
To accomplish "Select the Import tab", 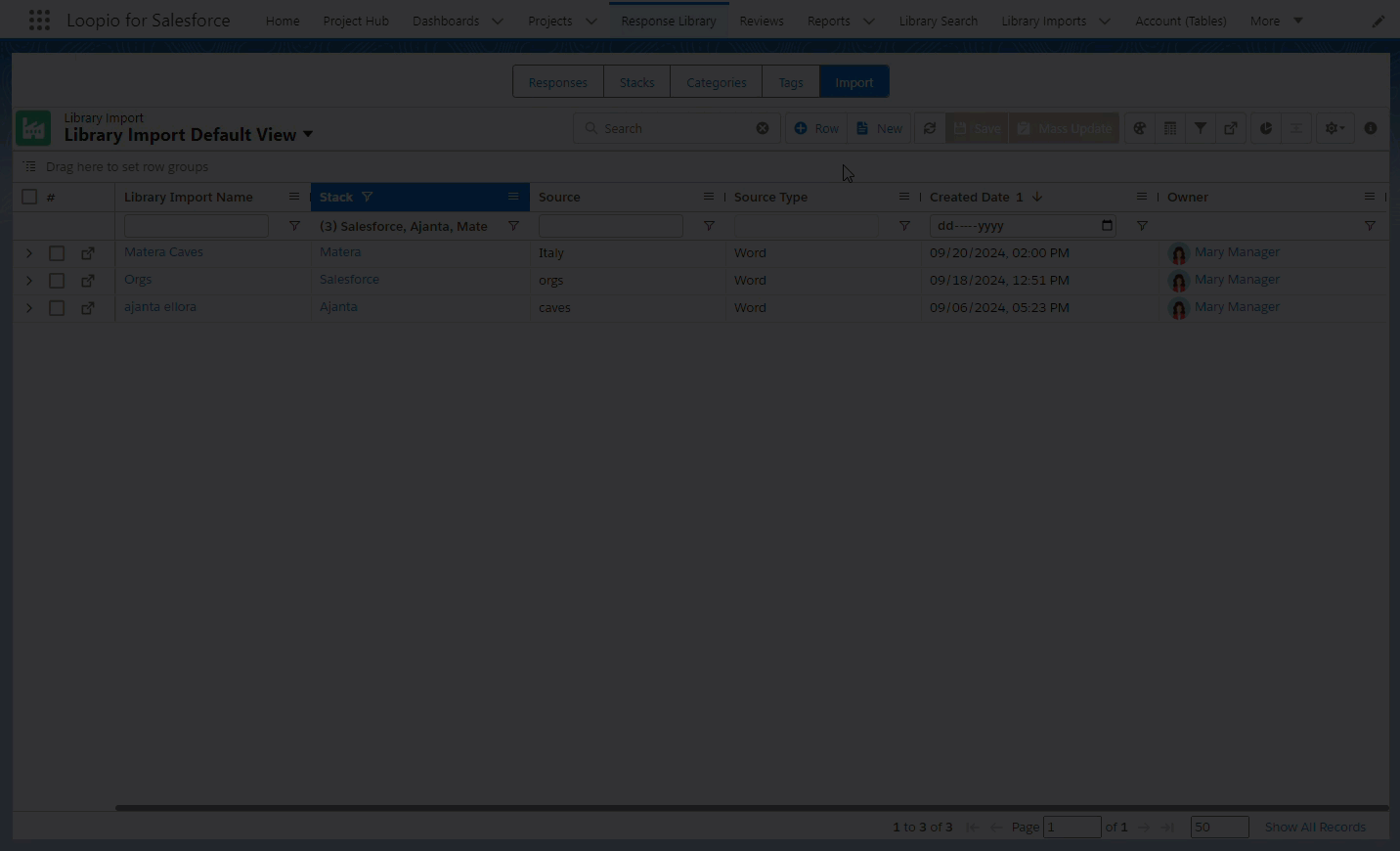I will click(854, 82).
